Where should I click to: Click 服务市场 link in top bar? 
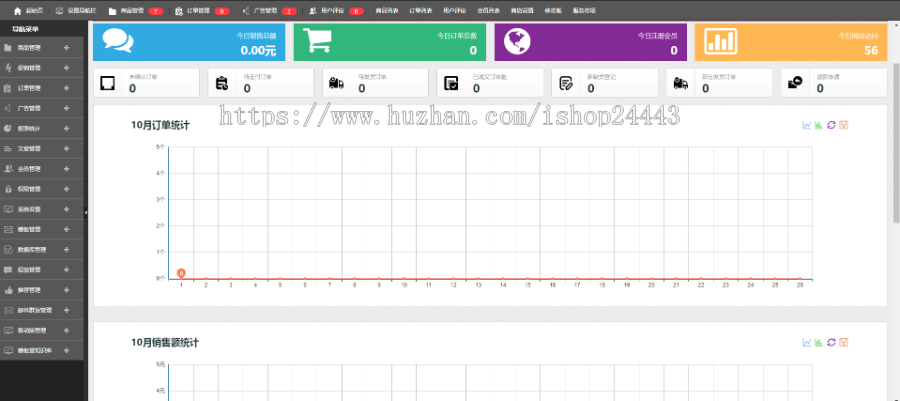pyautogui.click(x=584, y=10)
